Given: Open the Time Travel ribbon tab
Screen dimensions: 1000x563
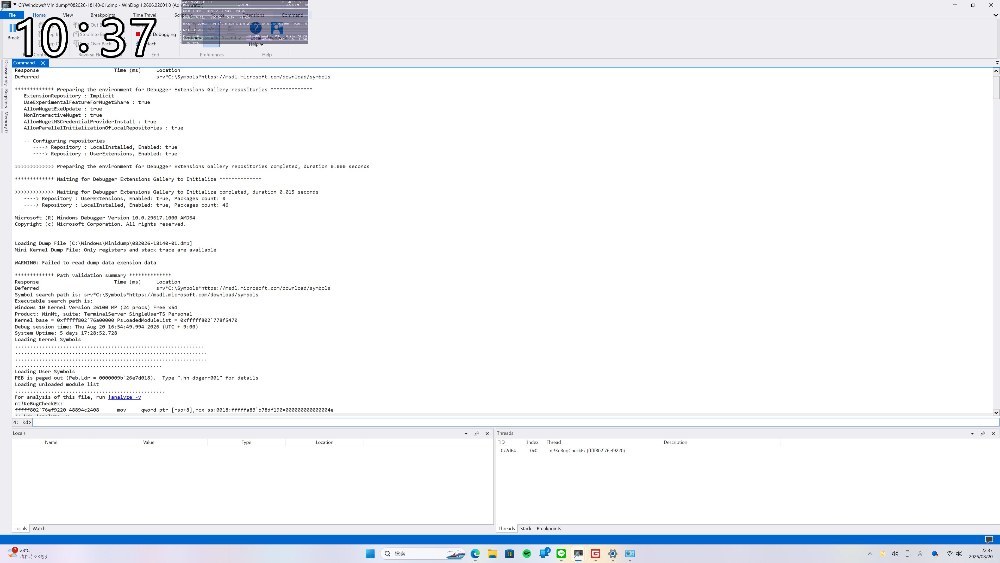Looking at the screenshot, I should coord(144,15).
